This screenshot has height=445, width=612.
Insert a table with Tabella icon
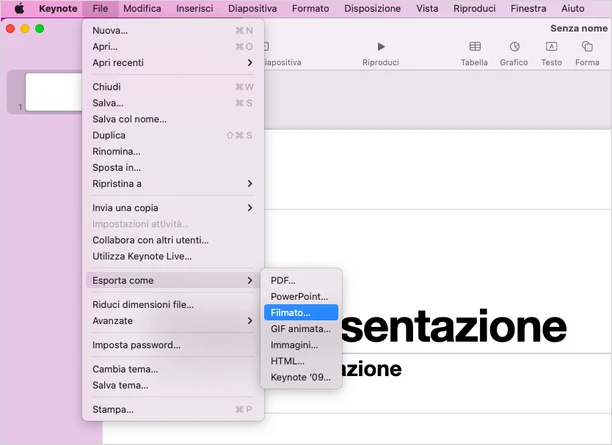[475, 47]
